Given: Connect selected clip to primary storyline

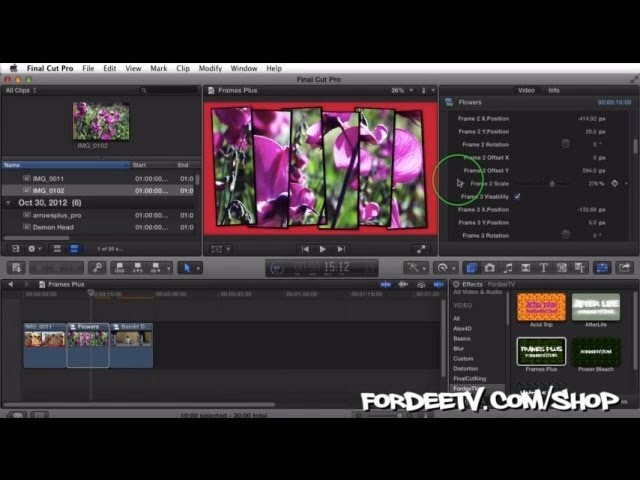Looking at the screenshot, I should pos(120,268).
